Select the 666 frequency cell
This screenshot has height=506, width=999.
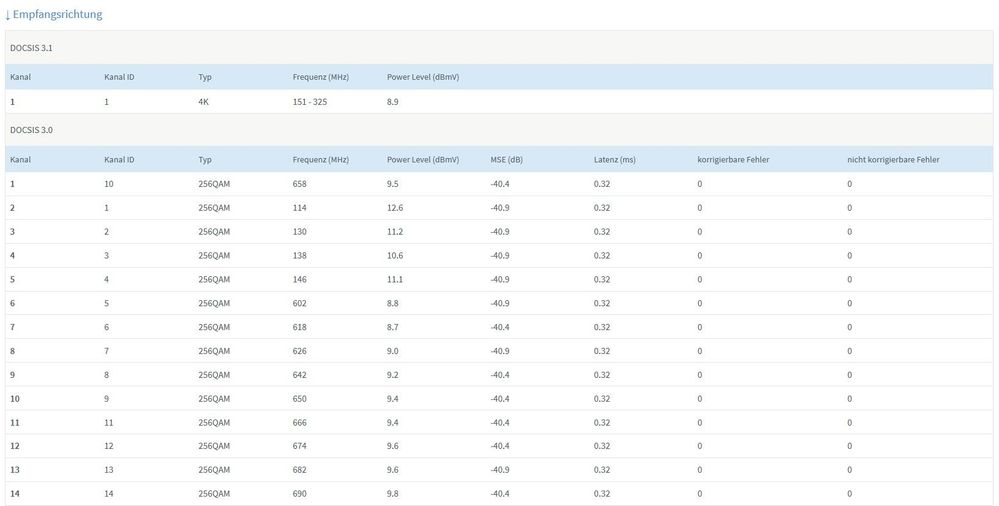[299, 423]
